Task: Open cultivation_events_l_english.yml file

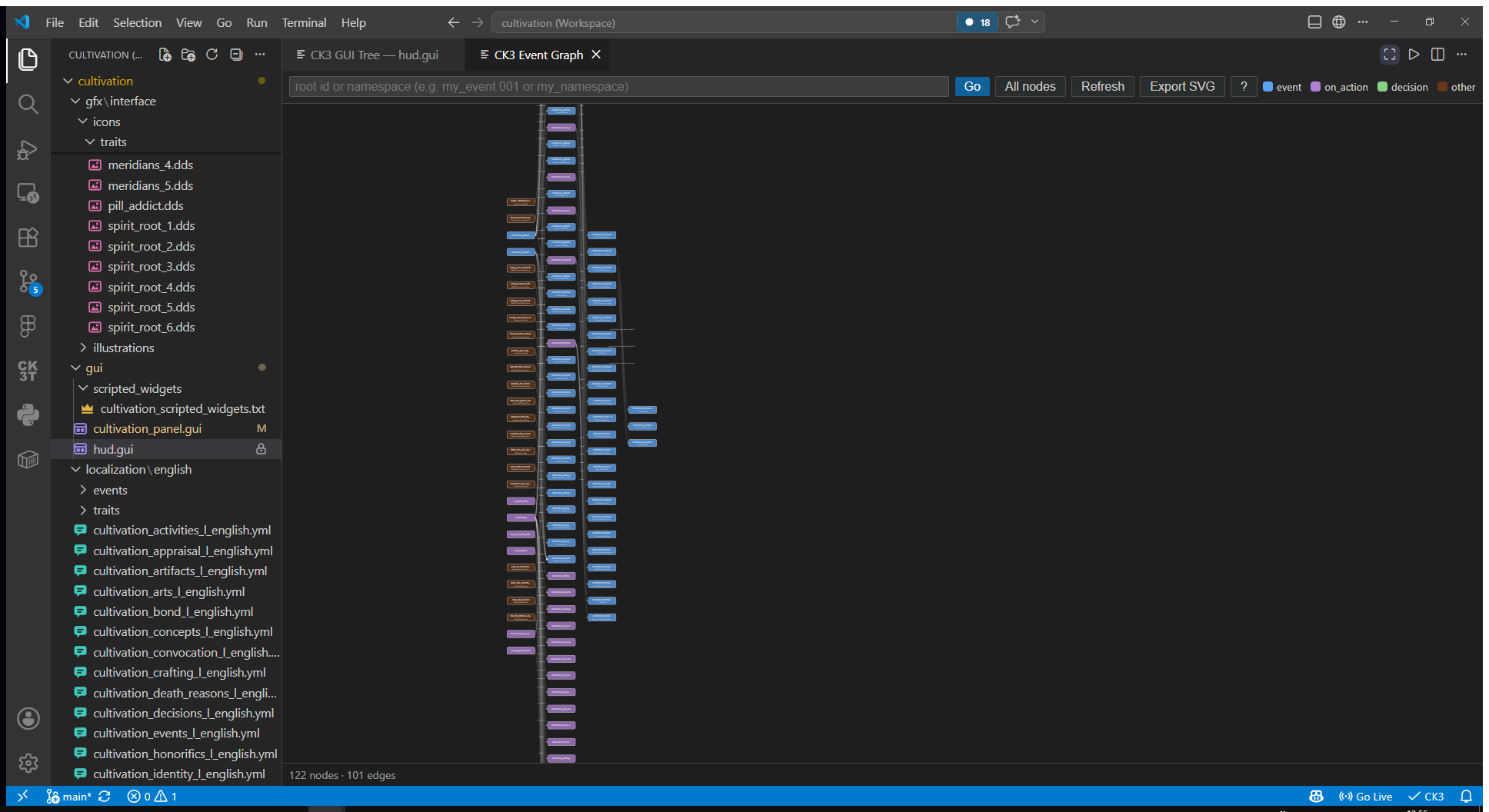Action: 176,733
